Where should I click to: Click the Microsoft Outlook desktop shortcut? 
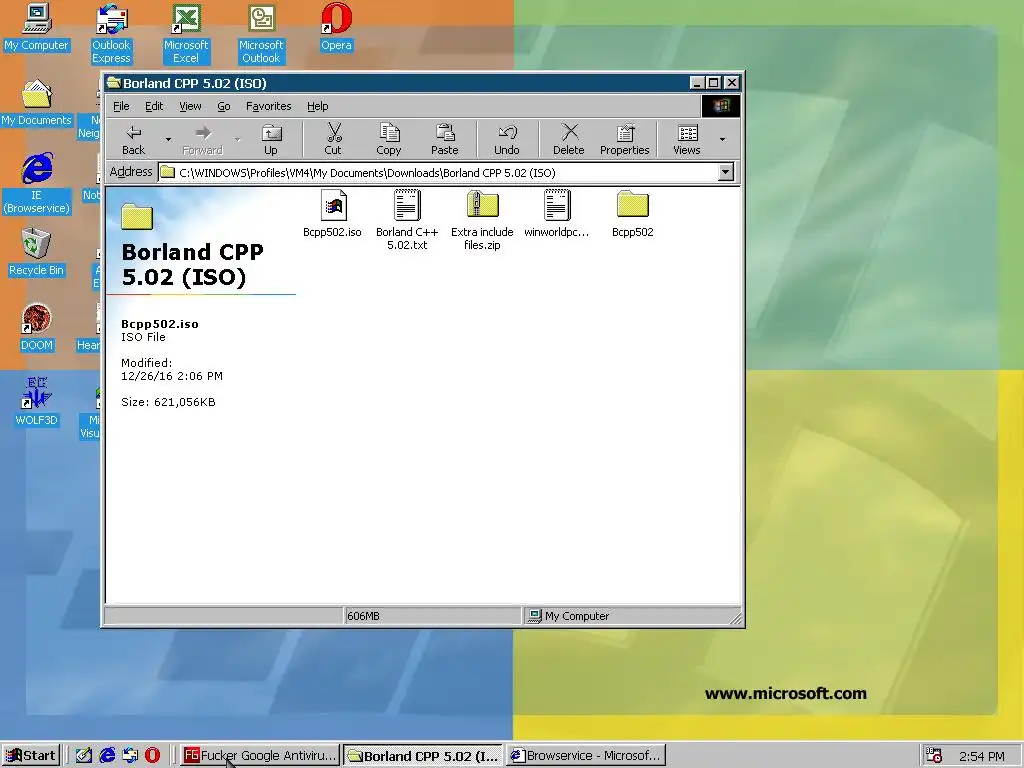click(x=261, y=34)
